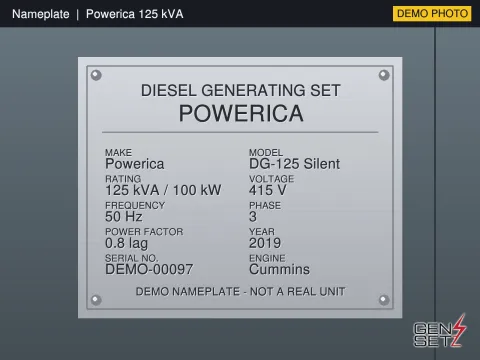Click the SERIAL NO. label

point(131,258)
